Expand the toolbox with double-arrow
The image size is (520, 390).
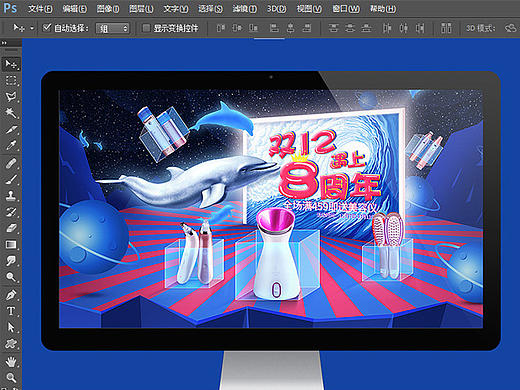click(4, 43)
